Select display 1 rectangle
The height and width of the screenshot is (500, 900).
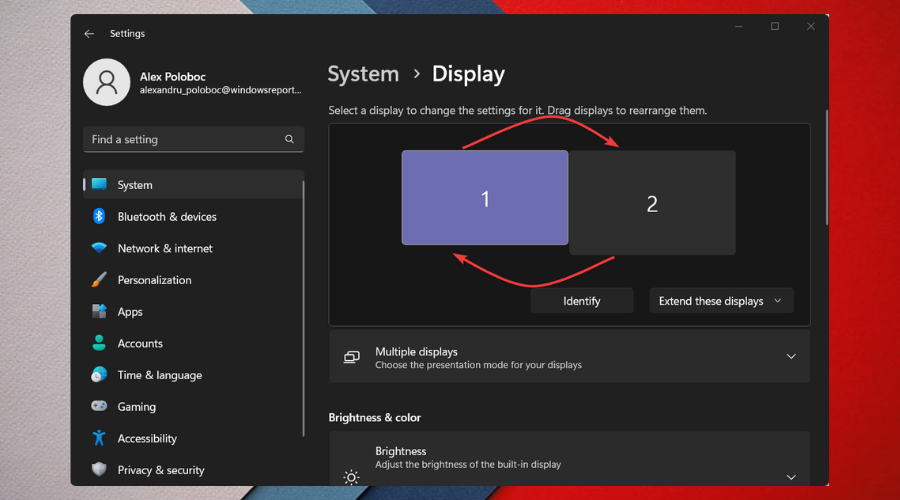point(485,197)
